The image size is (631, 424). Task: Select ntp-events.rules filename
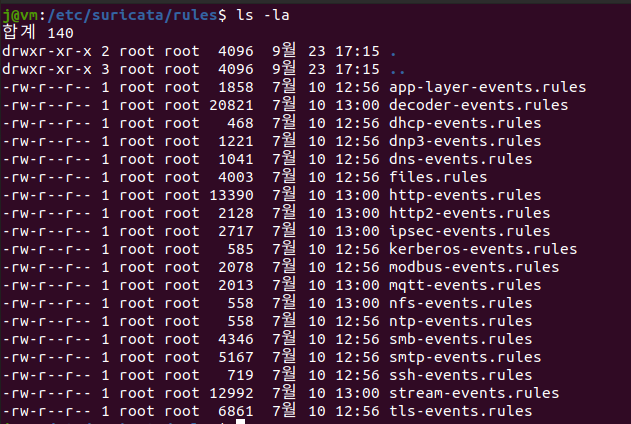pyautogui.click(x=460, y=321)
